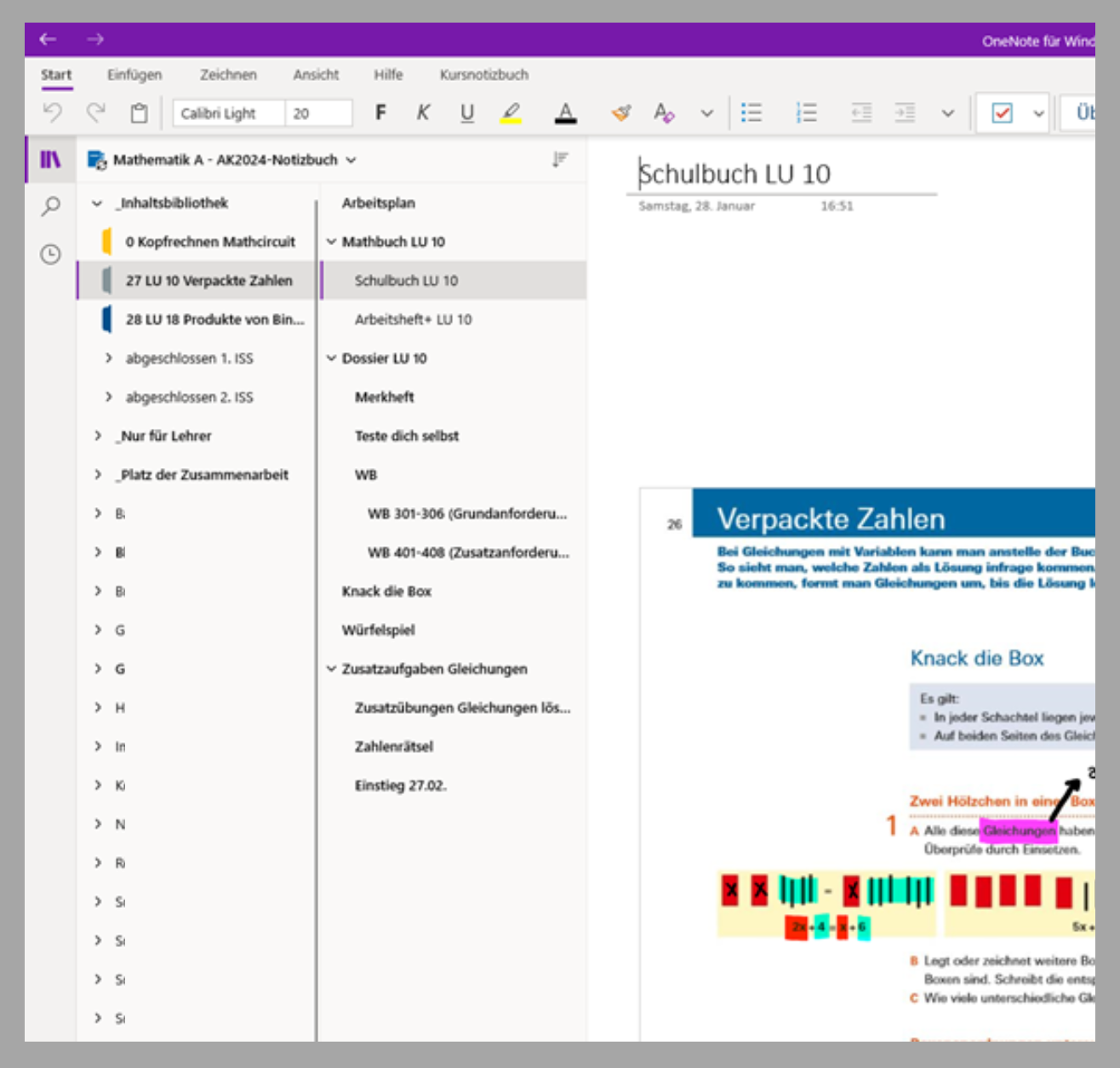Open the notebook list sidebar icon

coord(49,159)
